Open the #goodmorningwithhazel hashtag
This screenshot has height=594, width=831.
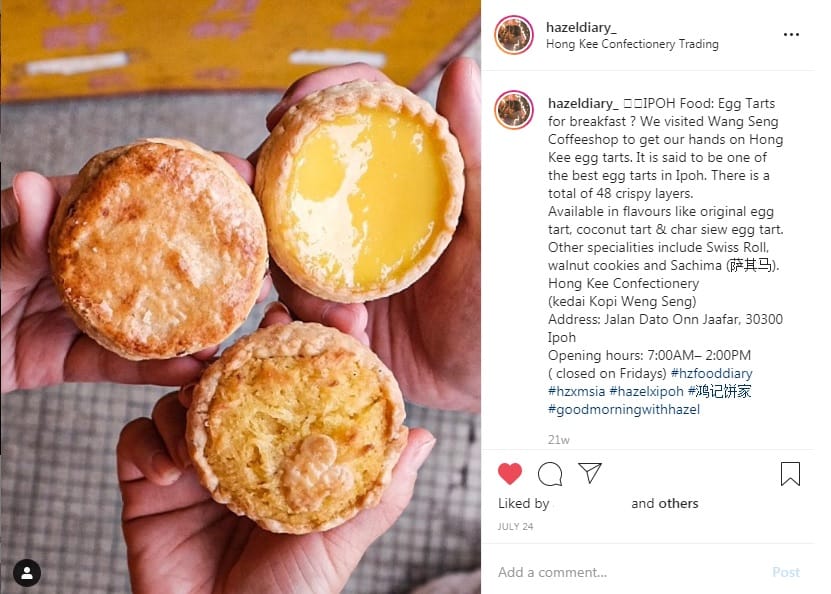point(624,410)
